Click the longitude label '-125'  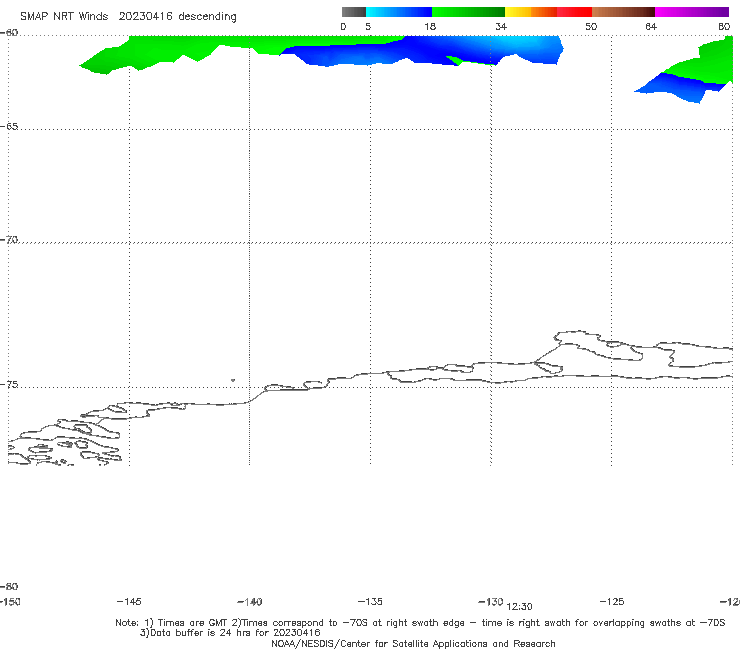pos(612,602)
